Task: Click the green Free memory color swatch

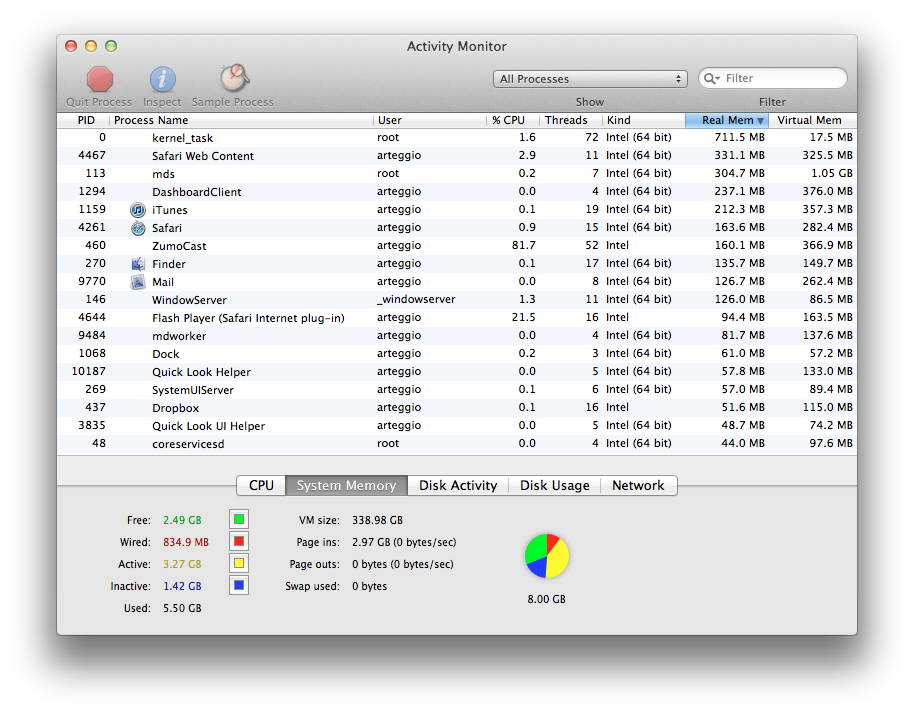Action: pyautogui.click(x=239, y=519)
